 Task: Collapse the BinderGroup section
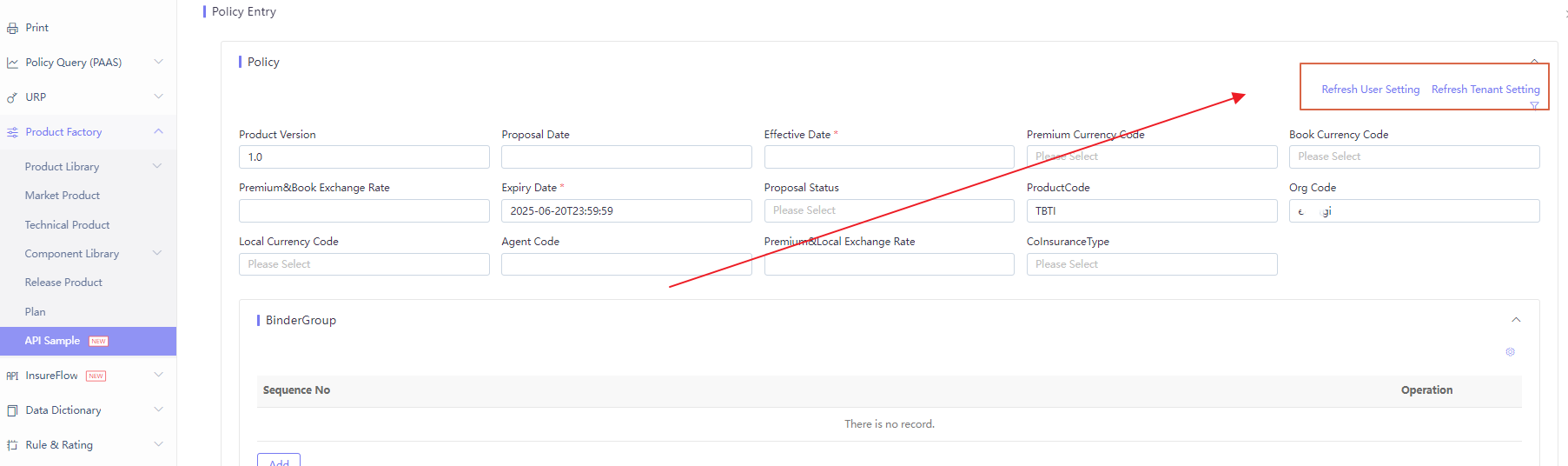(x=1516, y=320)
